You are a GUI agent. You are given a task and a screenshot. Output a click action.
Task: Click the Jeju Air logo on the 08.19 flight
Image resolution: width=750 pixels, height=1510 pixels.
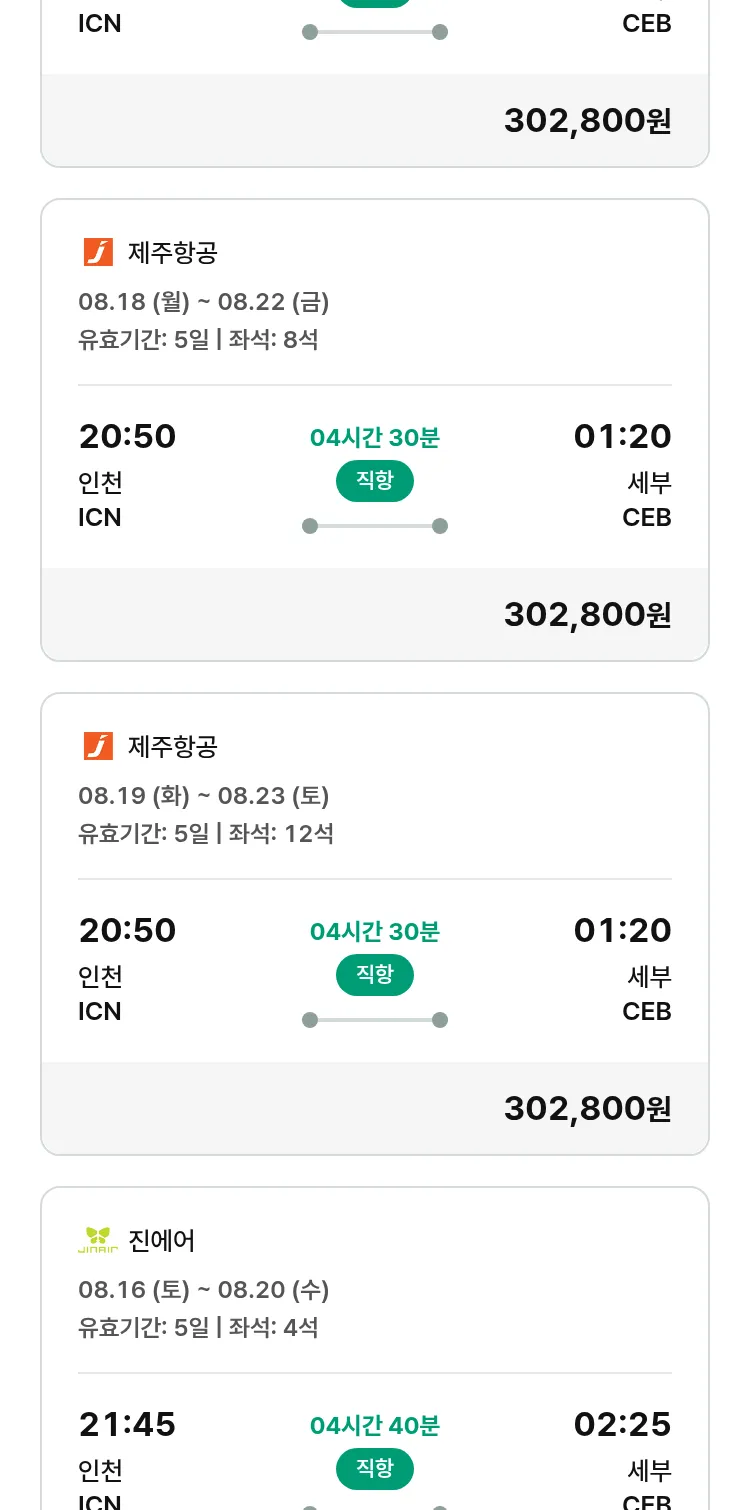click(98, 746)
